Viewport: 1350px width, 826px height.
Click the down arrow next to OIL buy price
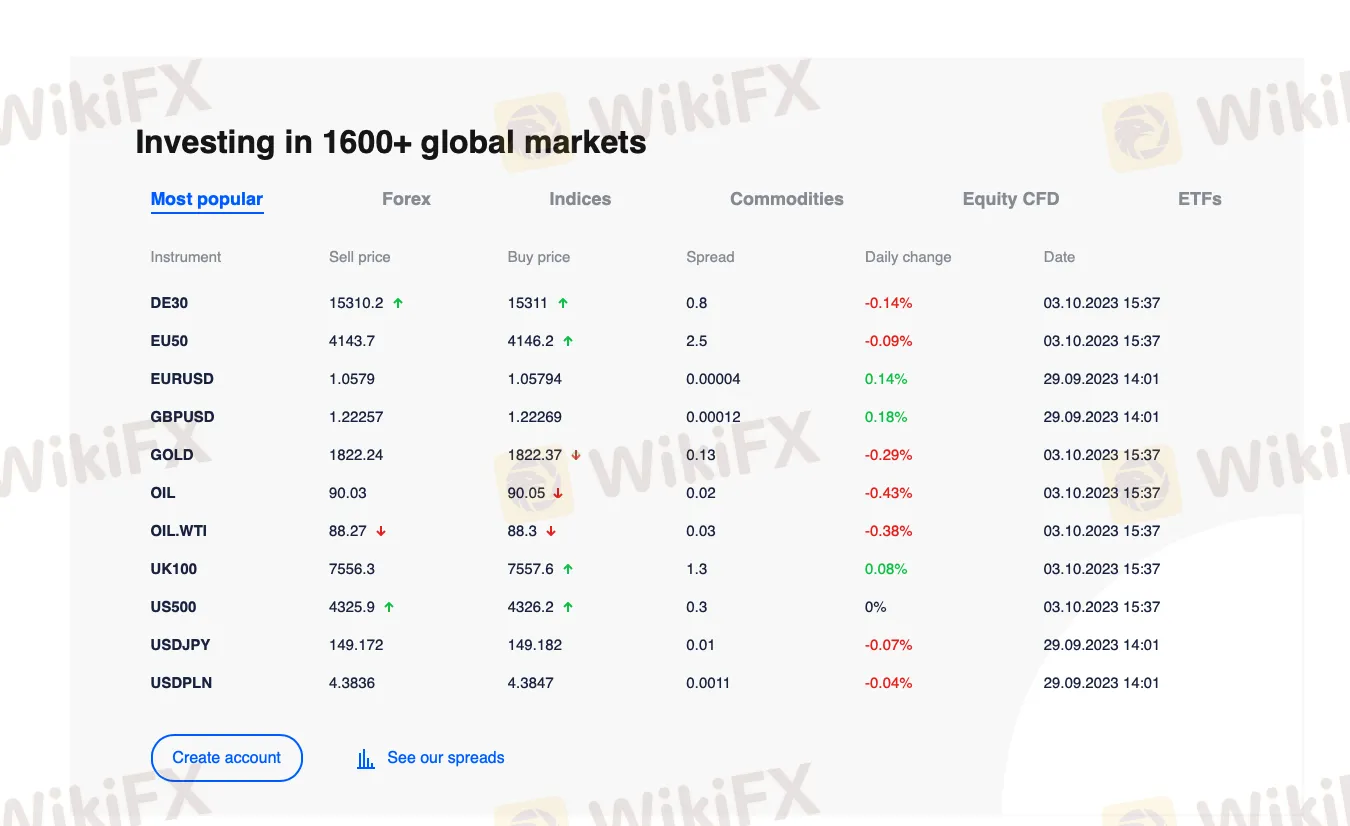click(x=558, y=492)
